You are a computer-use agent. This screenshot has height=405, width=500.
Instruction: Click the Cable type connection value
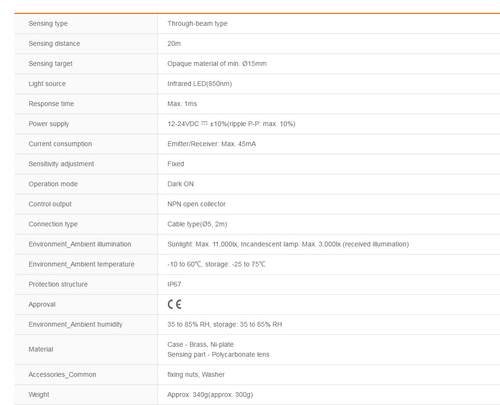pyautogui.click(x=197, y=224)
